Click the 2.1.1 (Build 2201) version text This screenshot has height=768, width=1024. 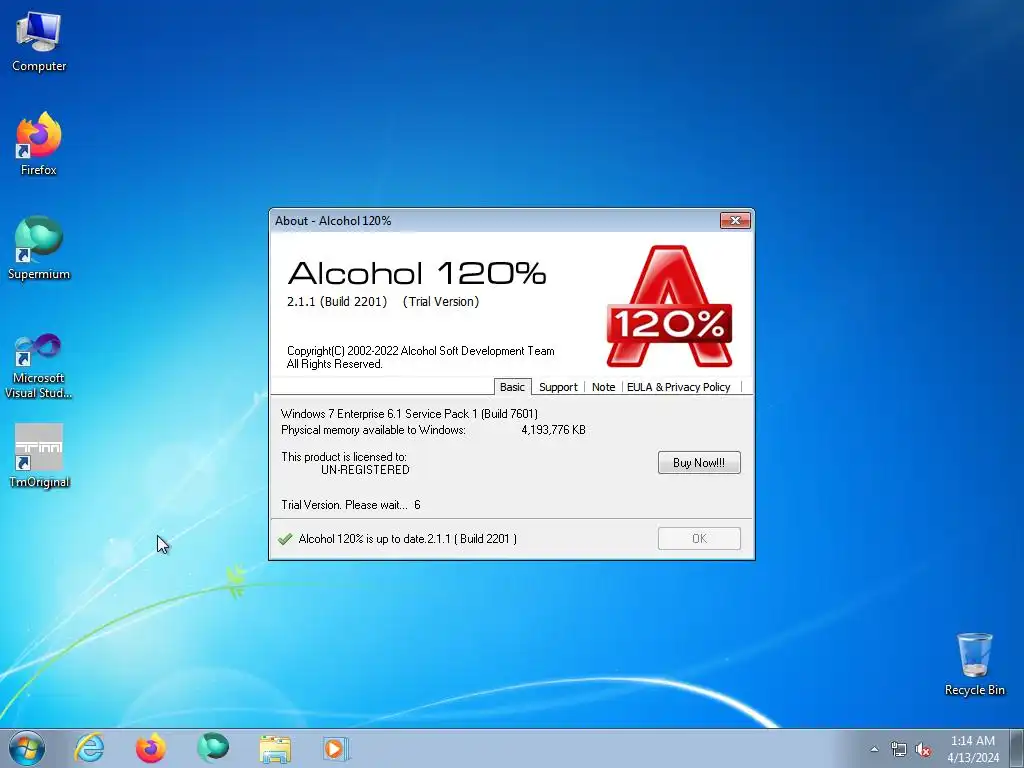[x=337, y=302]
